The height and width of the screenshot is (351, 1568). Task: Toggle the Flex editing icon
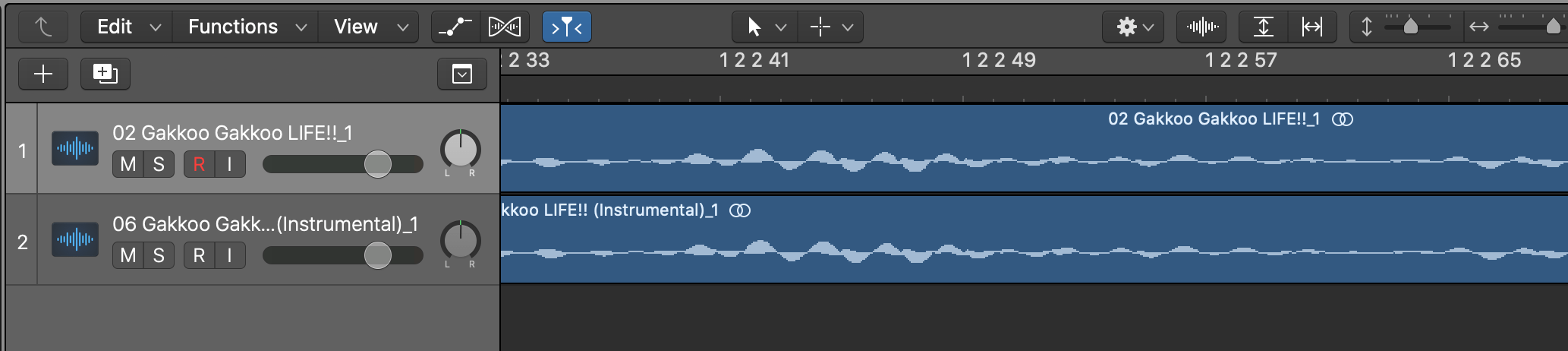pos(505,27)
